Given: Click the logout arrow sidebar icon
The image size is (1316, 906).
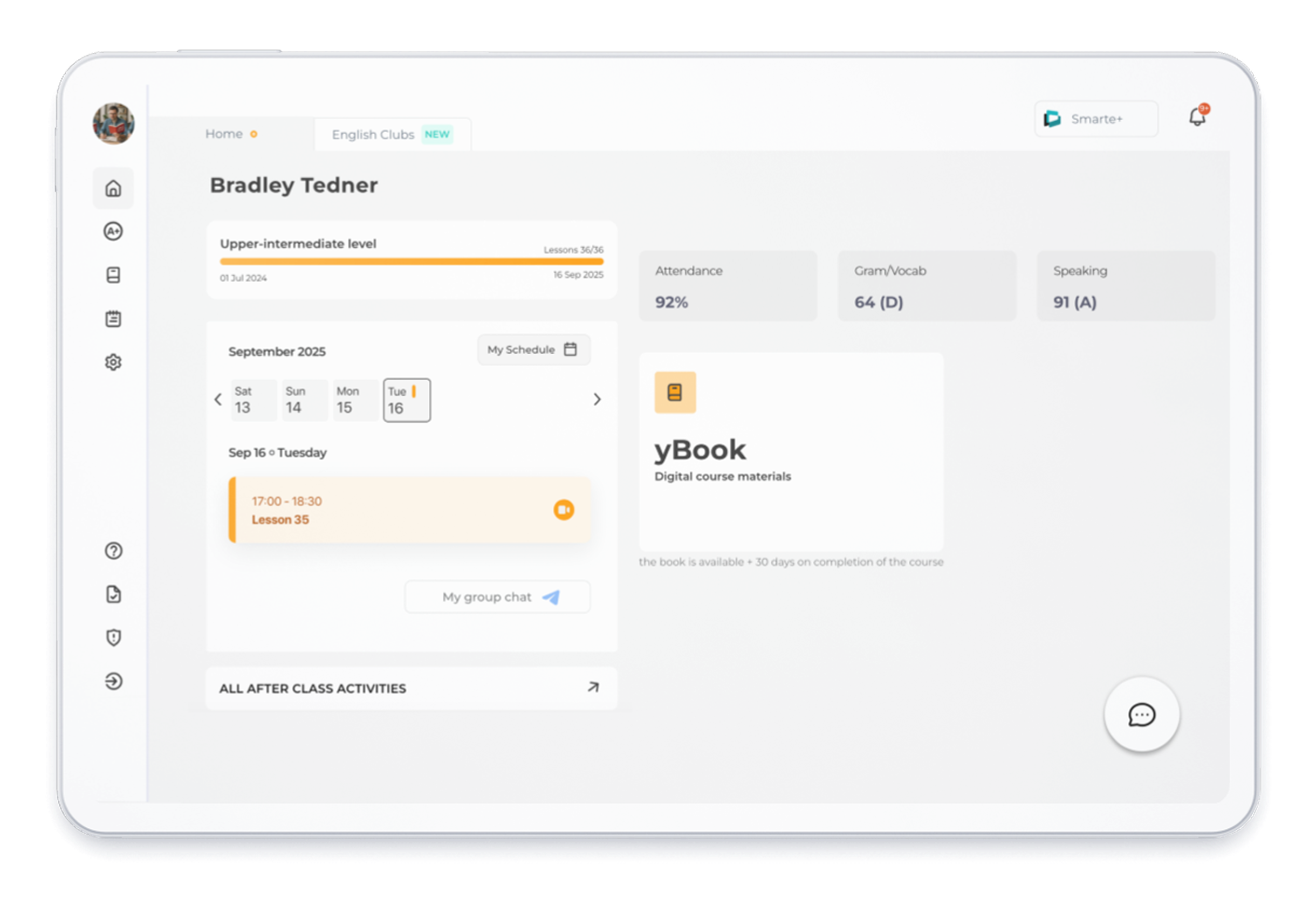Looking at the screenshot, I should coord(114,681).
